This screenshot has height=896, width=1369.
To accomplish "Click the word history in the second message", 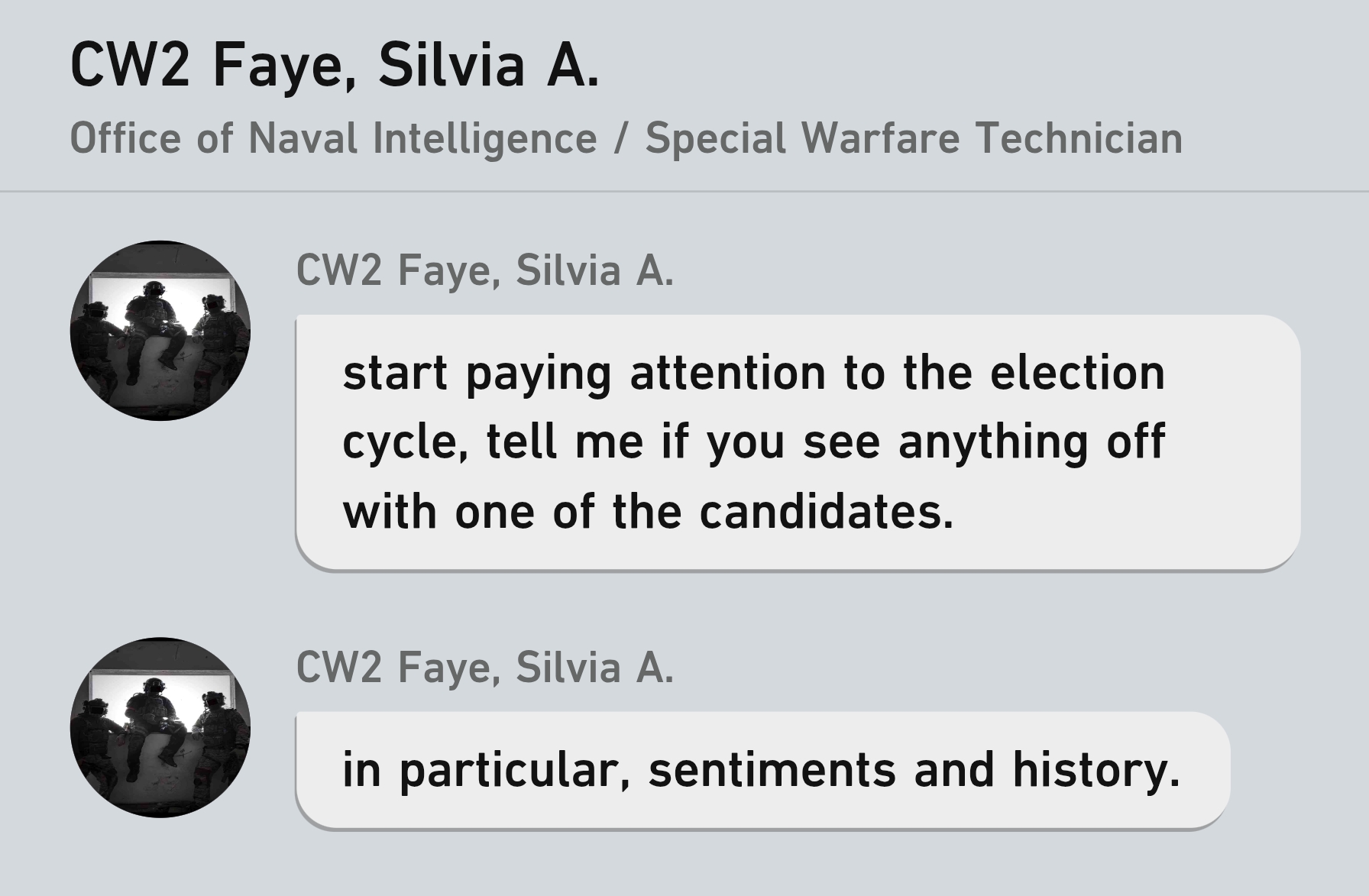I will coord(1096,769).
